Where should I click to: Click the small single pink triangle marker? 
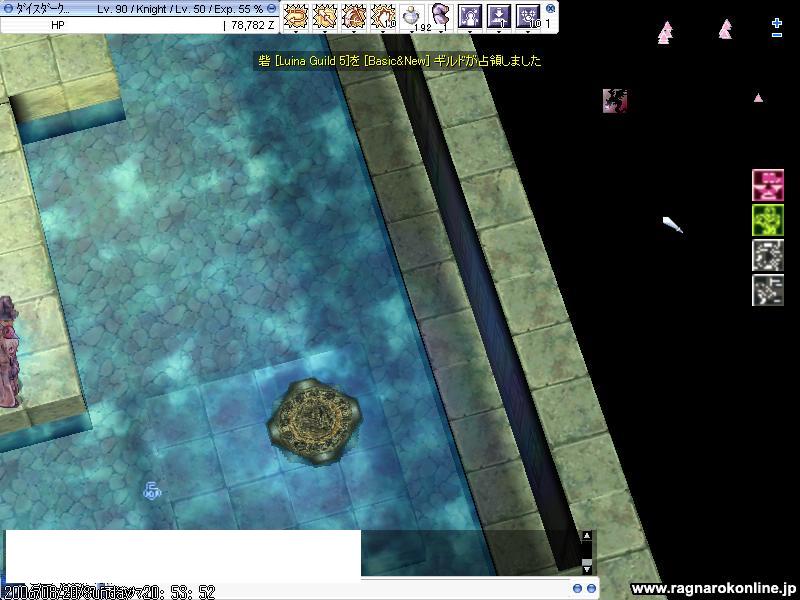(x=758, y=97)
